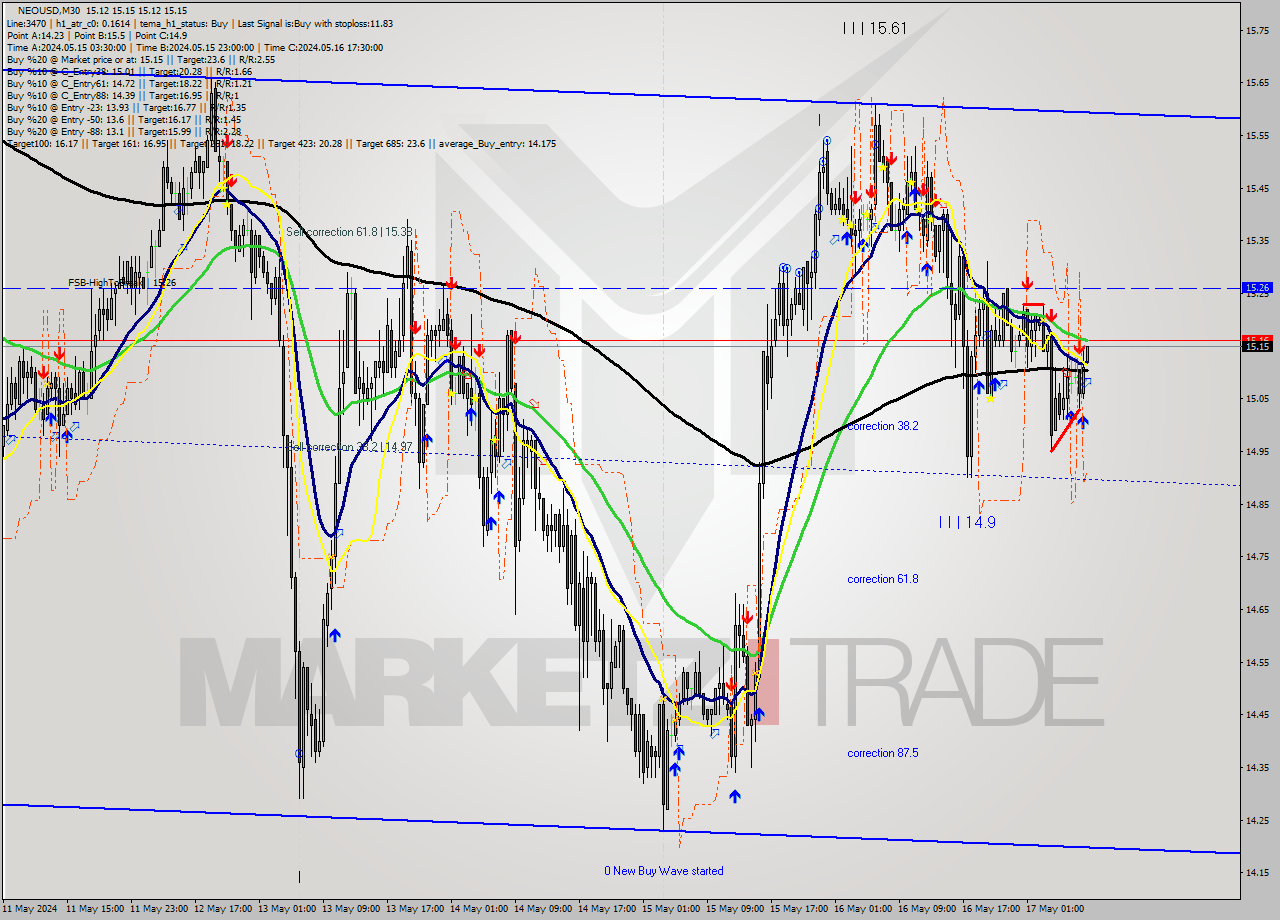Select the '14 May 09:00' time label
This screenshot has width=1280, height=920.
click(543, 909)
